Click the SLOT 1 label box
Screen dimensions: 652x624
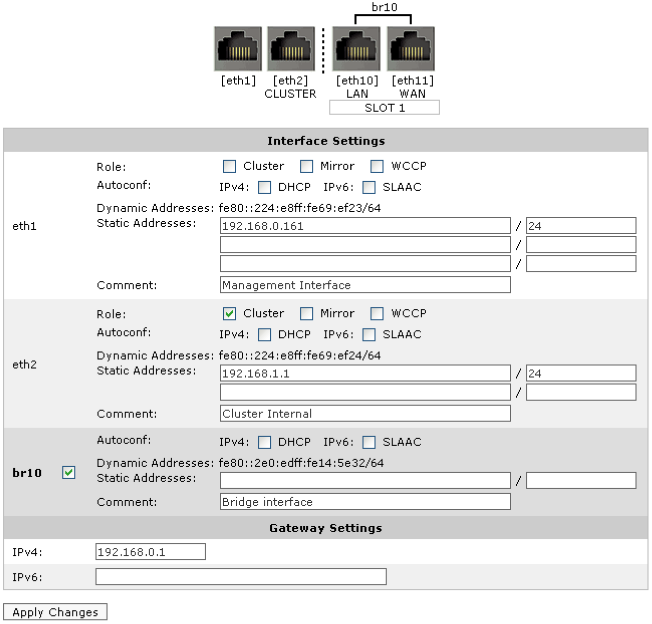[x=384, y=108]
